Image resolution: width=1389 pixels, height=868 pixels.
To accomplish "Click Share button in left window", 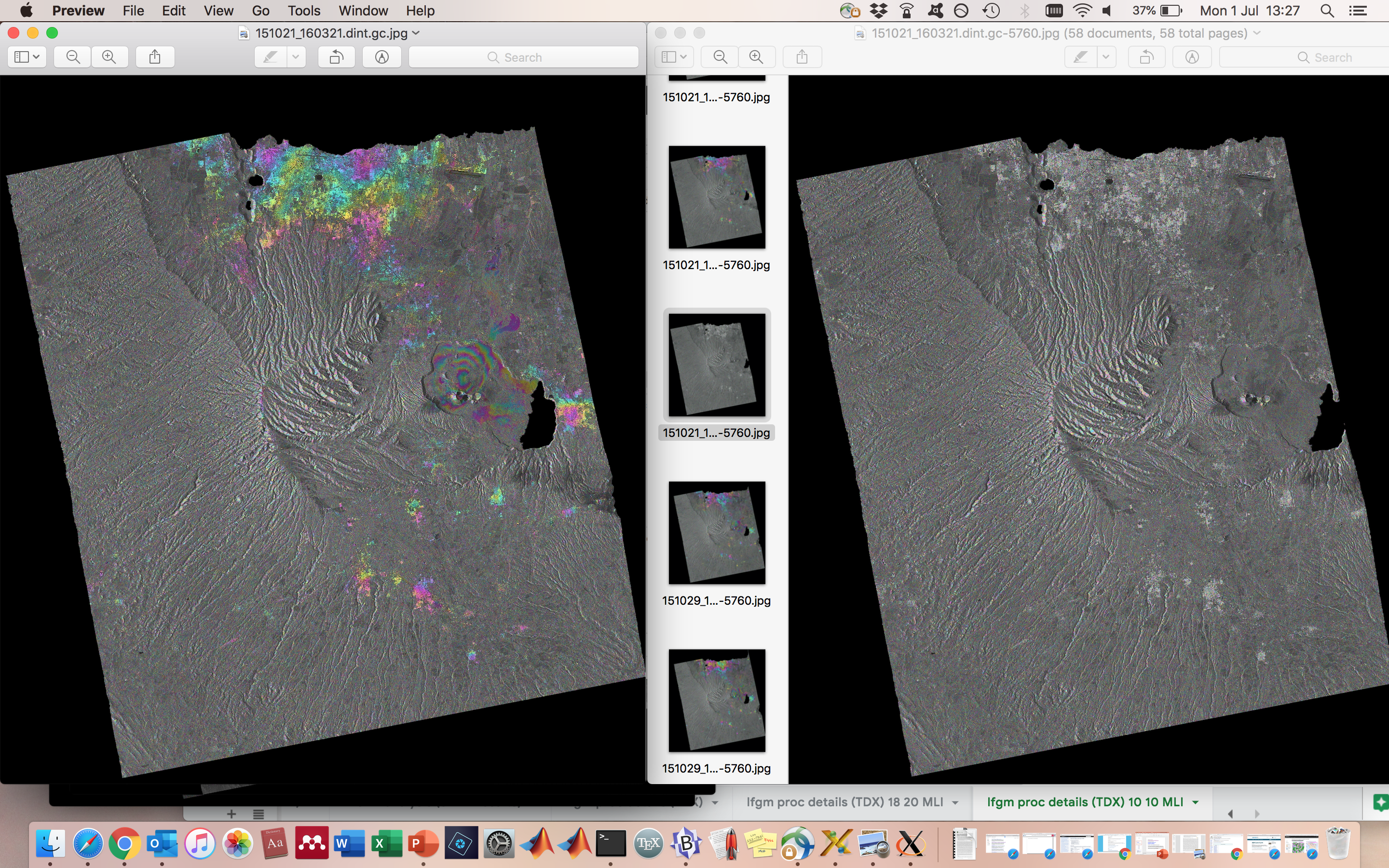I will coord(155,57).
